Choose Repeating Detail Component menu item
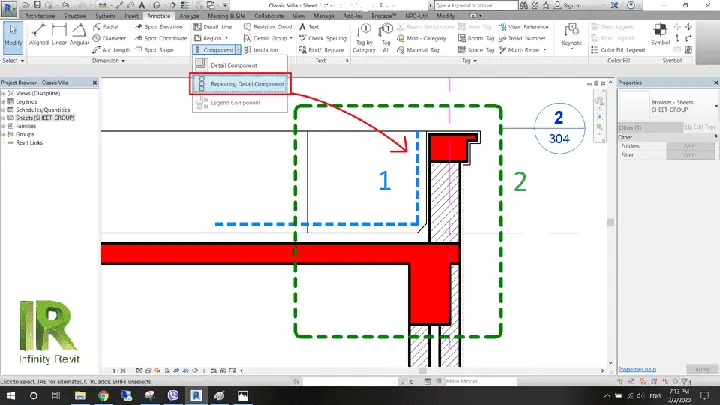720x405 pixels. (x=240, y=84)
